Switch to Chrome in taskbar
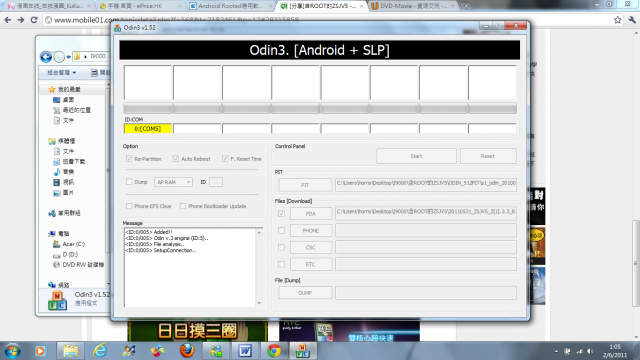Screen dimensions: 640x360 (x=274, y=351)
